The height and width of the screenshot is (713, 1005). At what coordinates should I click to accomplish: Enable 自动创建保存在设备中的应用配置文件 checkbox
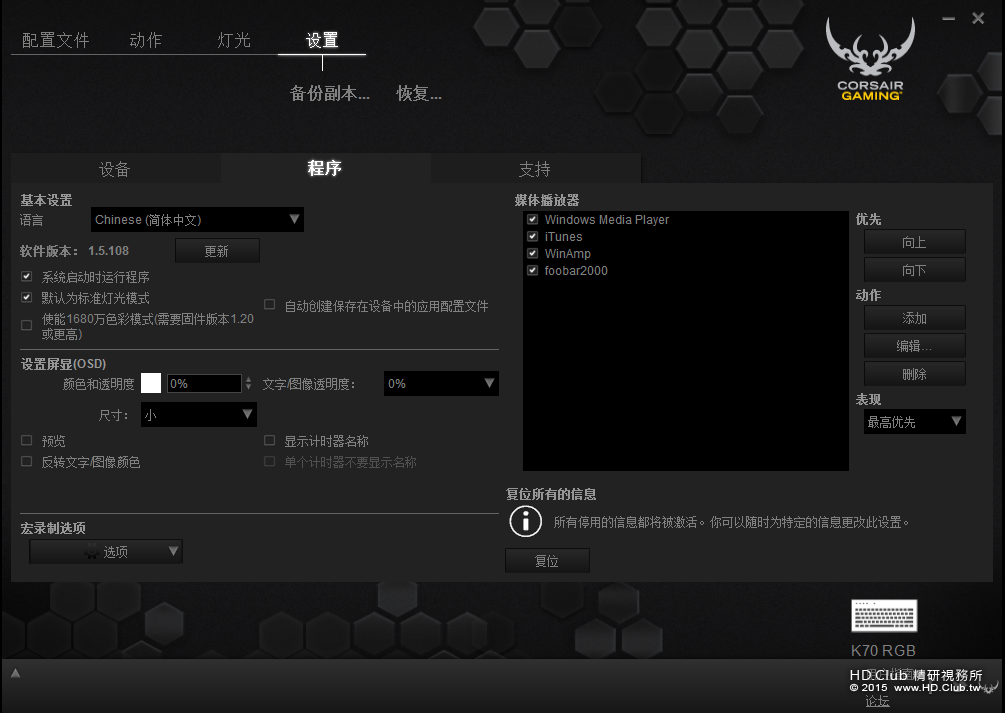click(270, 305)
